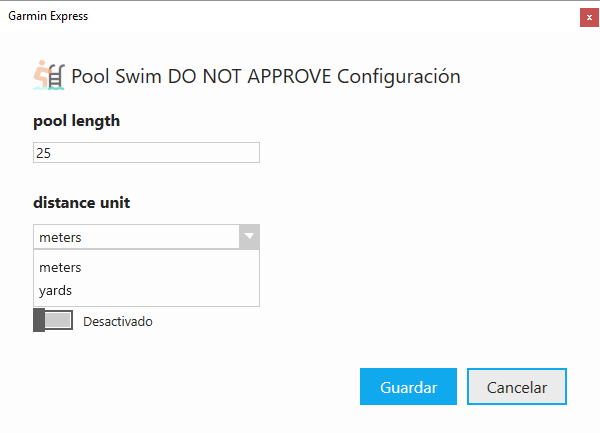Toggle the Desactivado switch on
Viewport: 600px width, 433px height.
pos(53,320)
